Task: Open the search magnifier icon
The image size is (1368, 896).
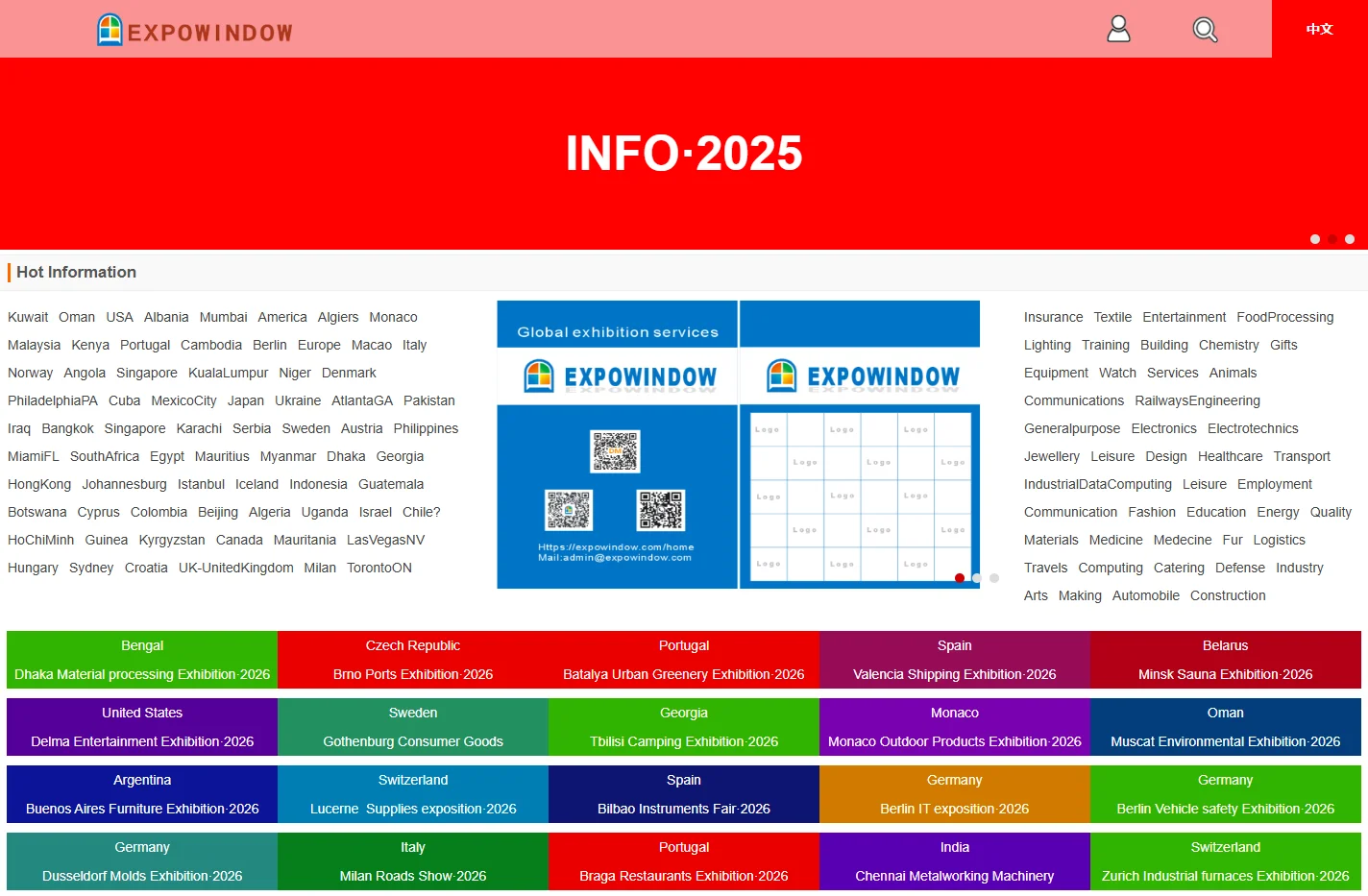Action: (x=1205, y=30)
